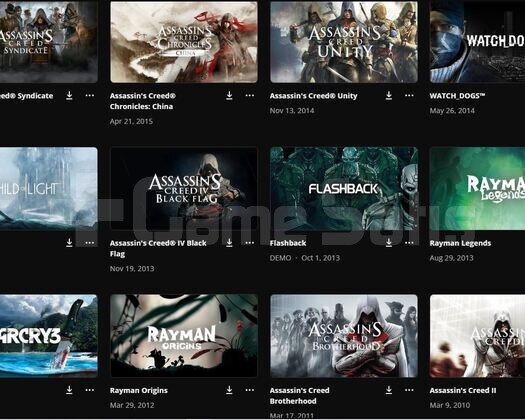Open the Rayman Origins cover thumbnail
The image size is (525, 420).
[184, 336]
